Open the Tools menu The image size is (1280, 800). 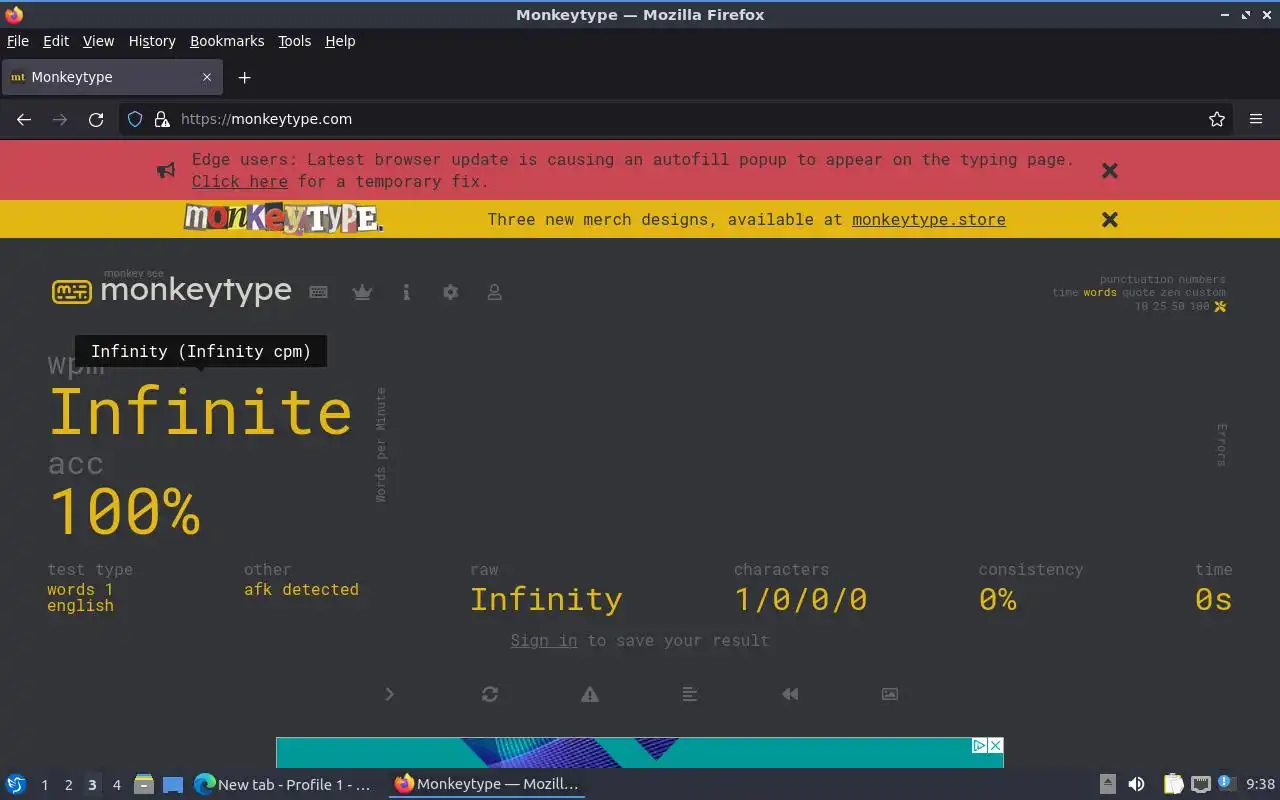tap(295, 41)
